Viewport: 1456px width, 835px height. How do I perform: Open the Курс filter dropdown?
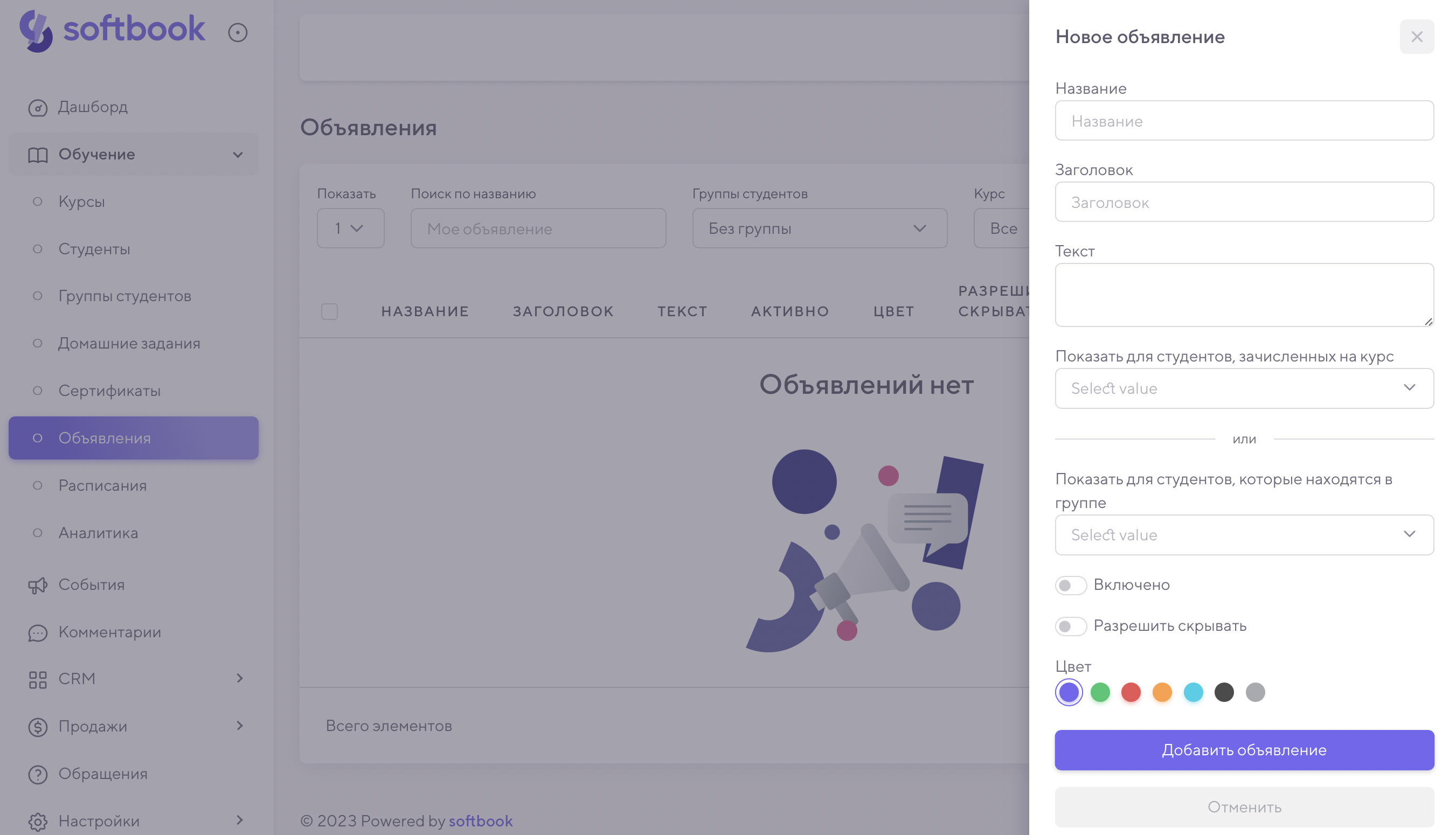[x=1001, y=228]
